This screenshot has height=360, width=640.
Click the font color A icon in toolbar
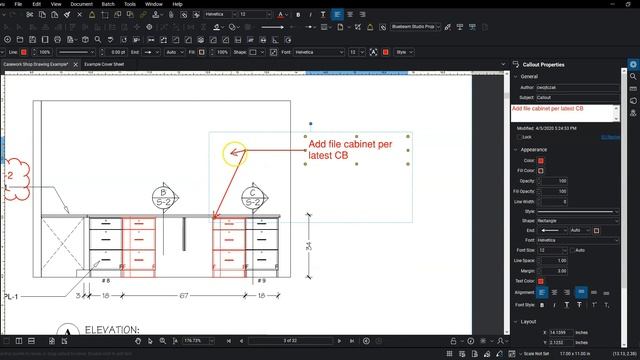280,15
